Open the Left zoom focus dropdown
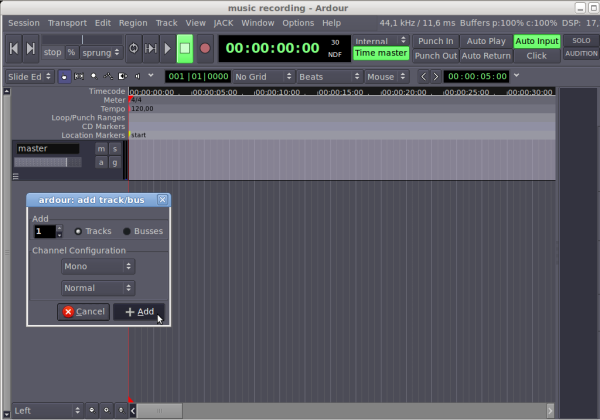Viewport: 600px width, 420px height. [47, 410]
